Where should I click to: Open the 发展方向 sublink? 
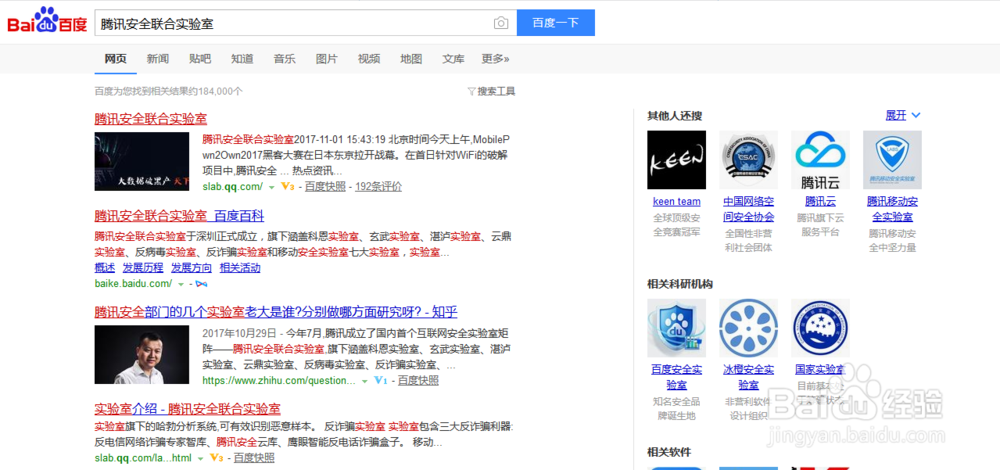pyautogui.click(x=191, y=267)
